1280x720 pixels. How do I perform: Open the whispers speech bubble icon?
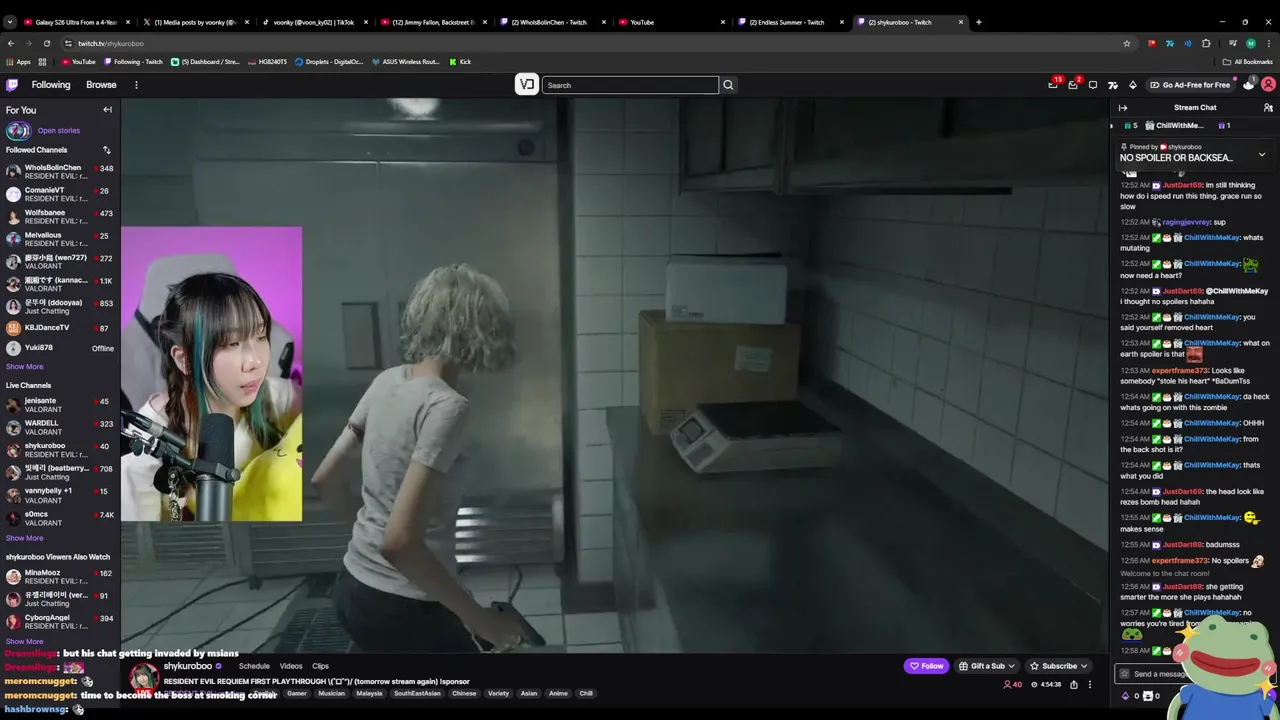click(x=1093, y=85)
